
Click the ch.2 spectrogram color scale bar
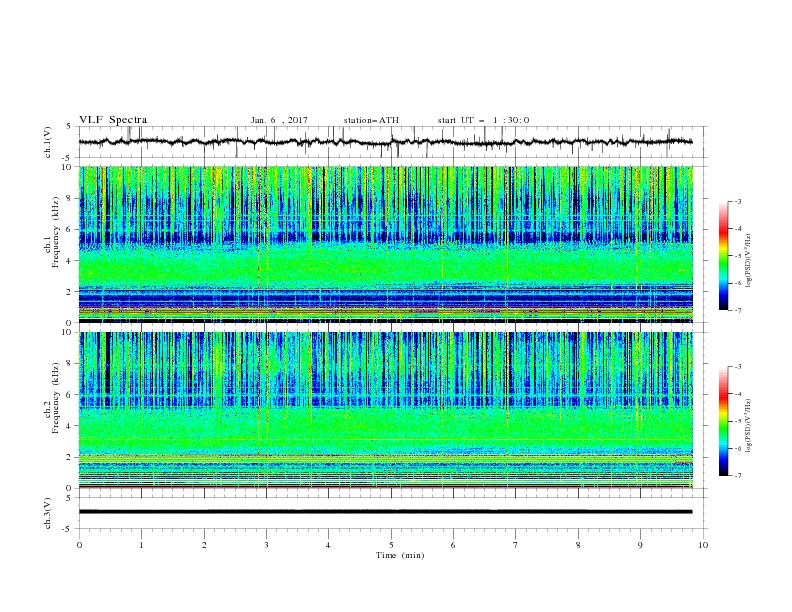pyautogui.click(x=723, y=421)
